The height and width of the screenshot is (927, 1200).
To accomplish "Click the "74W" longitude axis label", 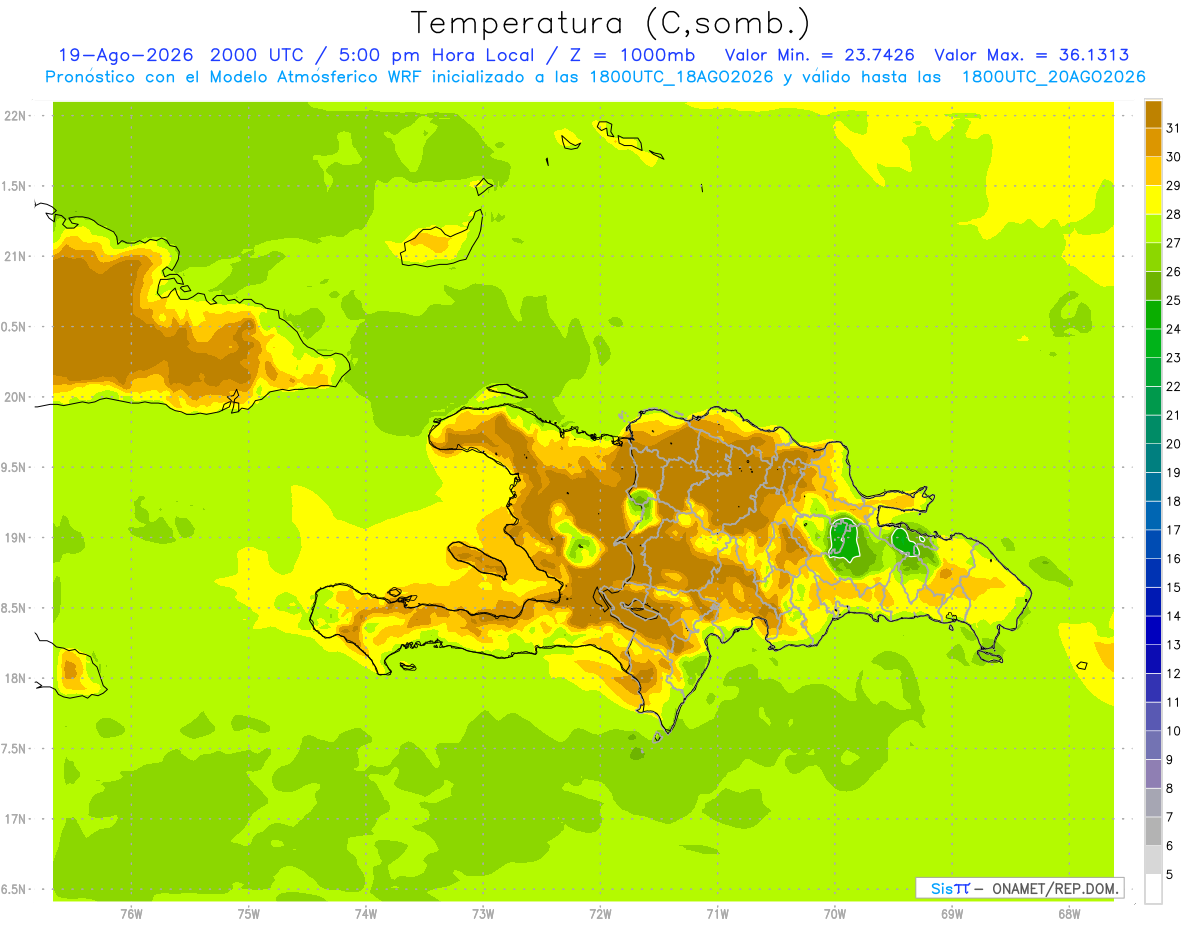I will coord(365,913).
